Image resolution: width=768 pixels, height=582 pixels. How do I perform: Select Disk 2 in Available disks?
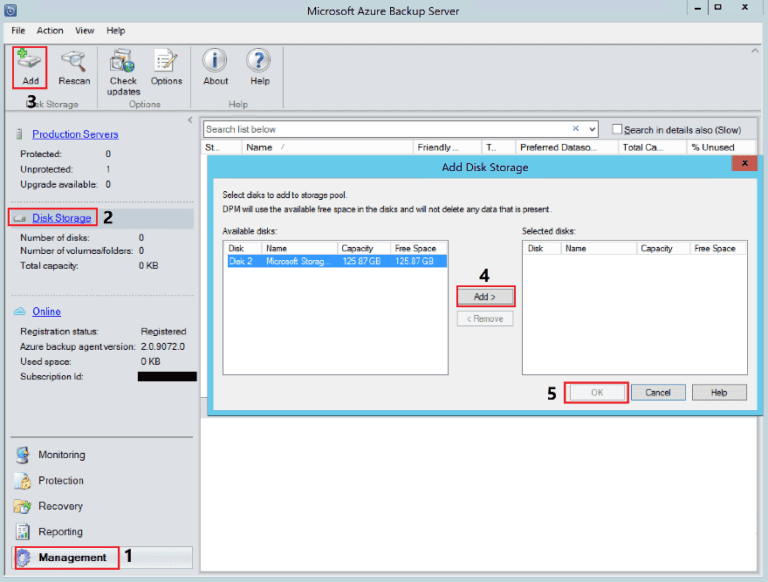tap(337, 261)
